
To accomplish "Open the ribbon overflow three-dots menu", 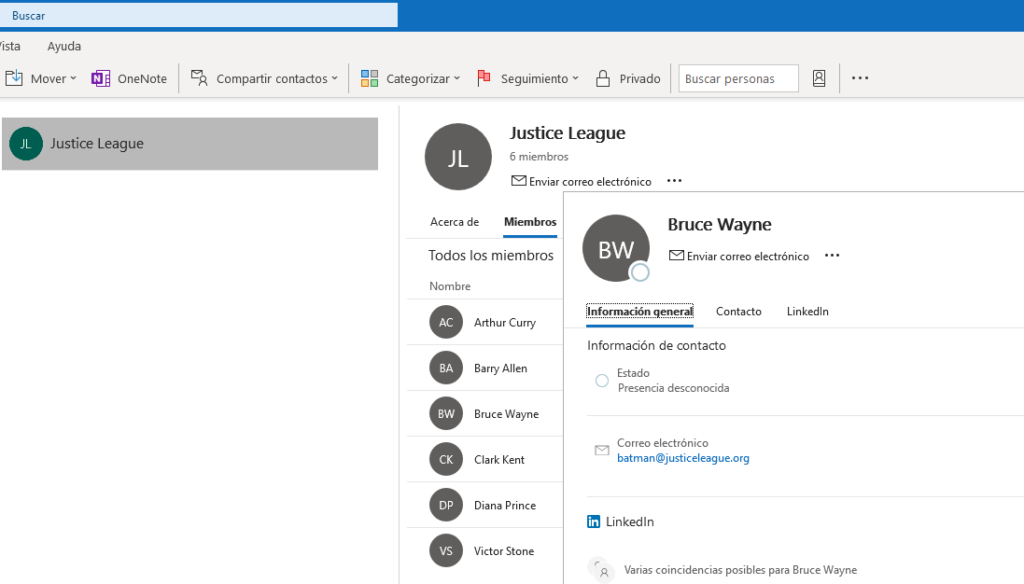I will click(x=860, y=78).
